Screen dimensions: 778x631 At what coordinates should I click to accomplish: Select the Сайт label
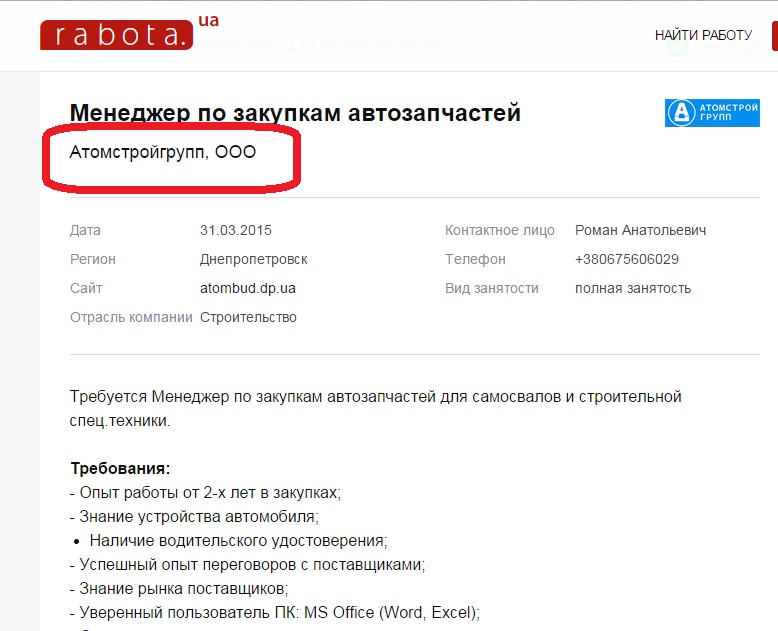point(86,288)
